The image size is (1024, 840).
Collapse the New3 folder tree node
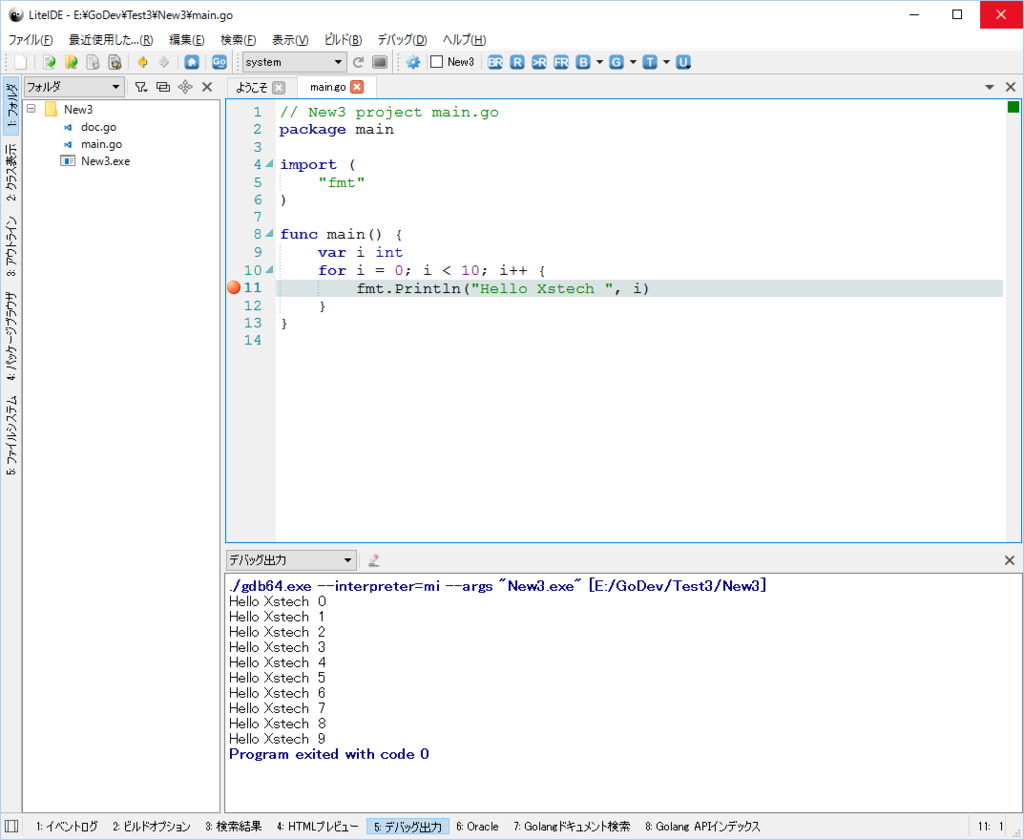pyautogui.click(x=32, y=109)
